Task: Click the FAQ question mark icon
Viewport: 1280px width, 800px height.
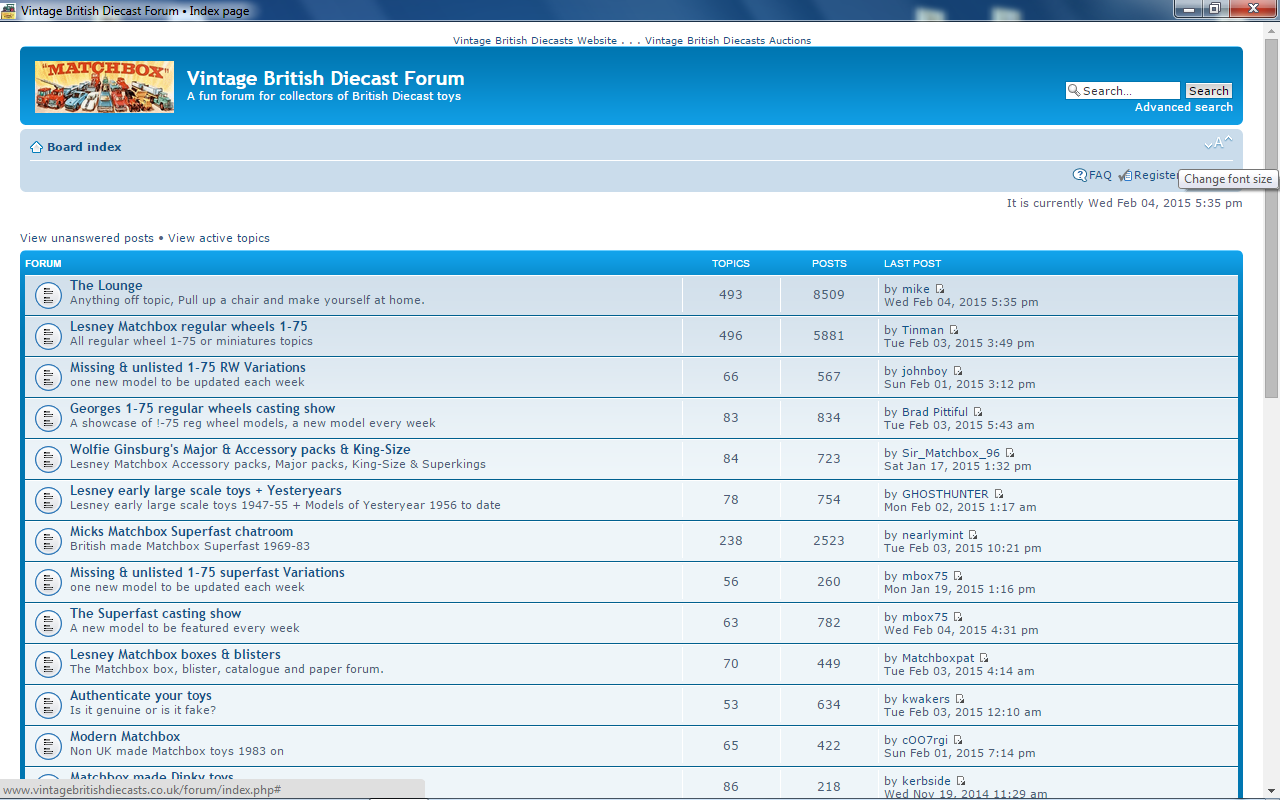Action: pyautogui.click(x=1080, y=175)
